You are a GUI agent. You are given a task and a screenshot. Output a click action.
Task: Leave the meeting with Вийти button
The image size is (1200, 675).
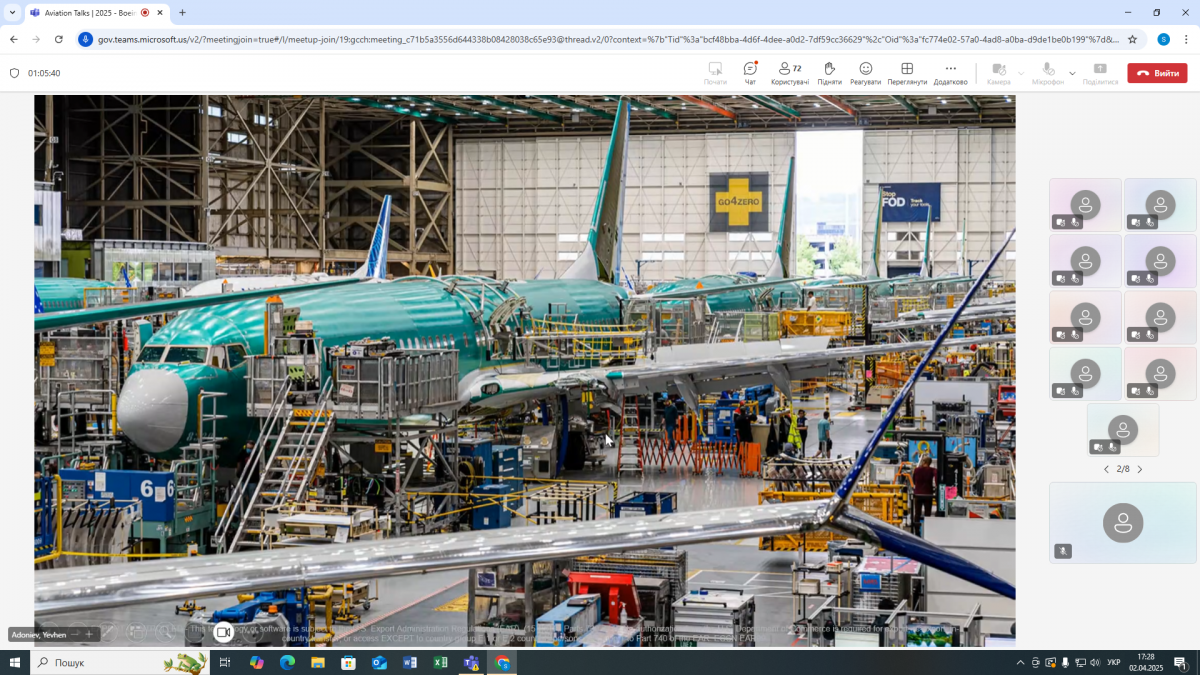click(x=1157, y=73)
